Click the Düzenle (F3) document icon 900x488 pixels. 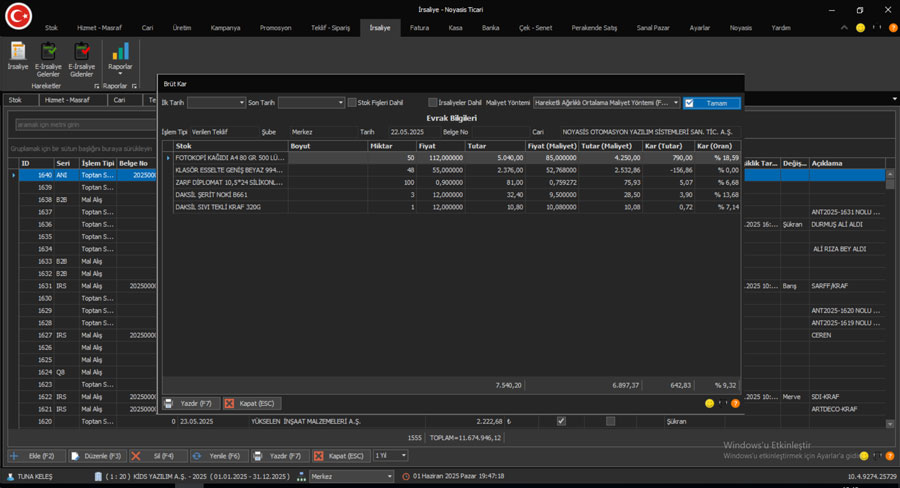pyautogui.click(x=75, y=456)
